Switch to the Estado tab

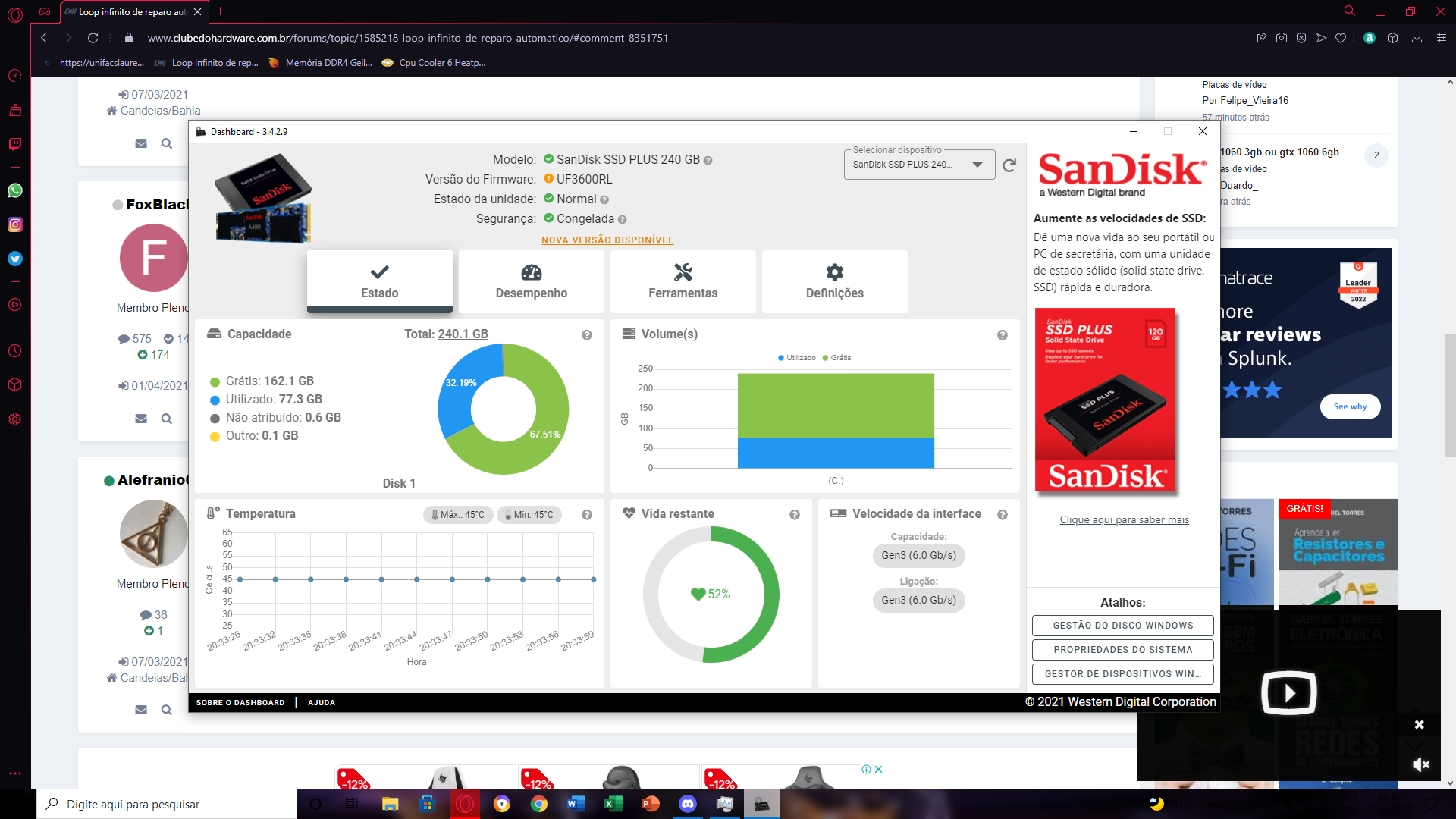point(380,281)
